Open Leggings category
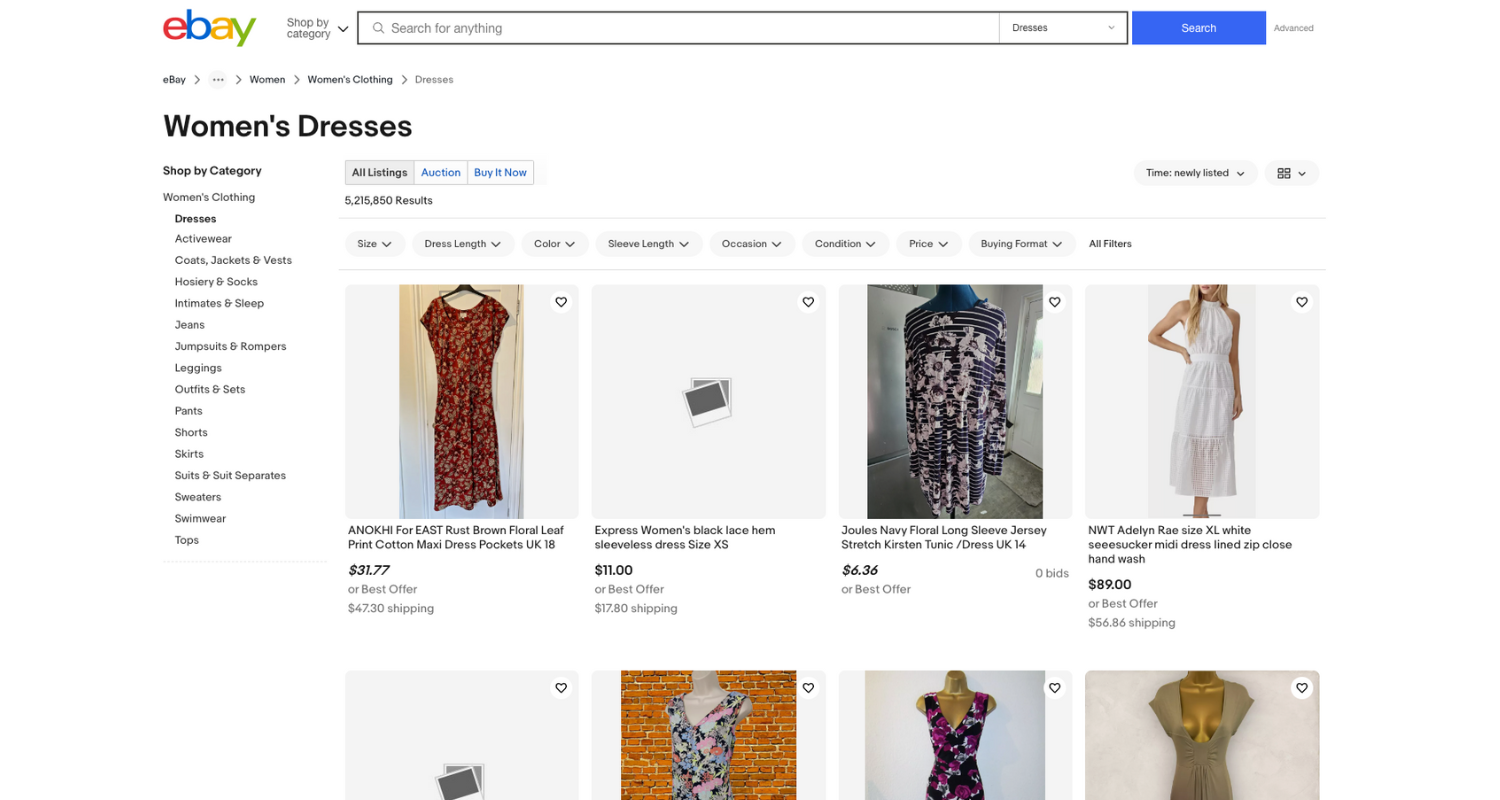This screenshot has width=1500, height=800. (x=198, y=368)
